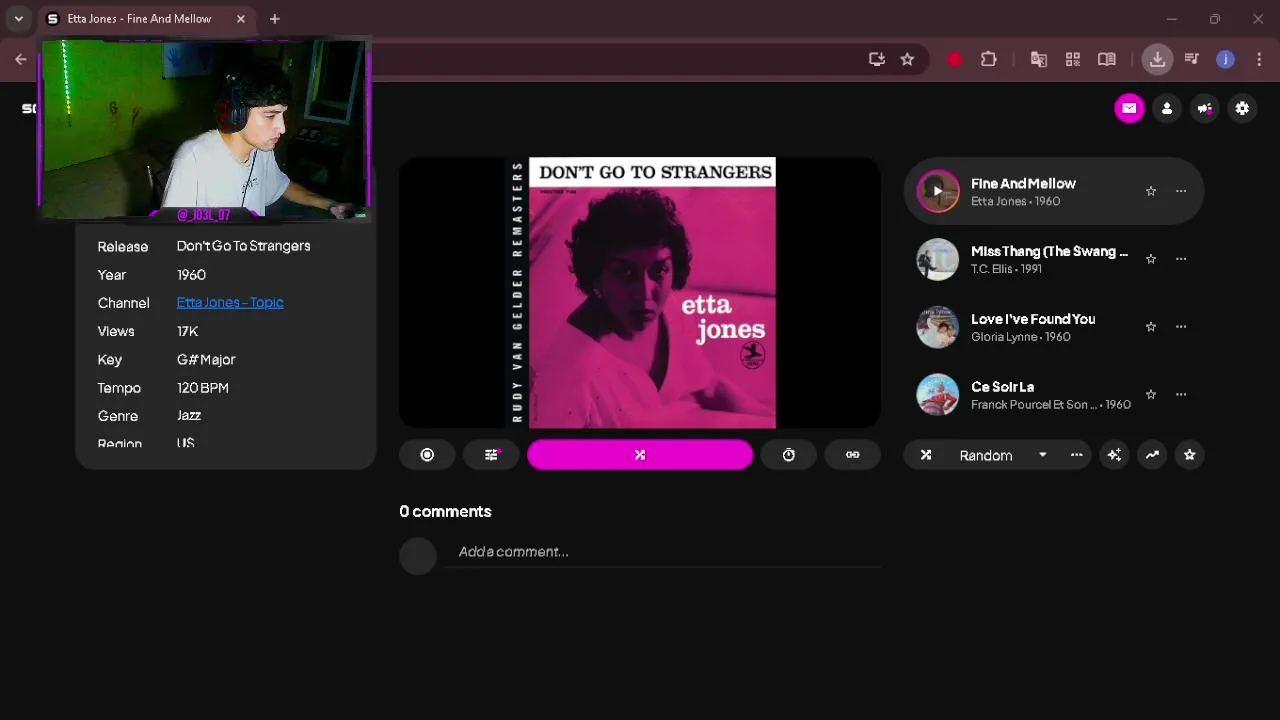
Task: Open the favorites star button below the playlist
Action: [x=1189, y=455]
